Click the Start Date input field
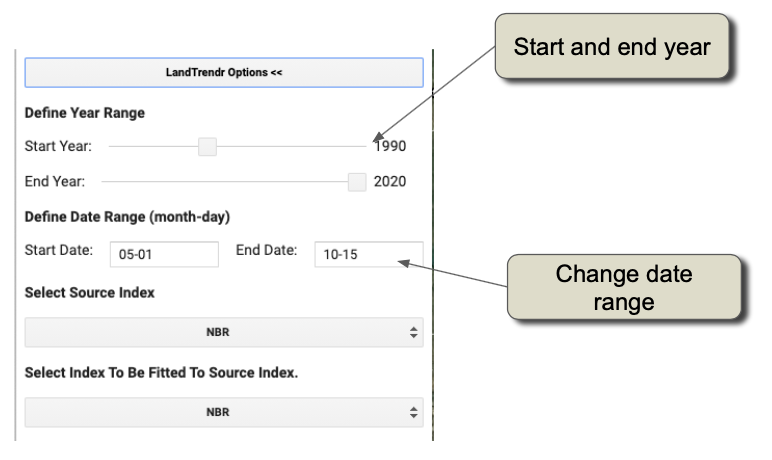The height and width of the screenshot is (460, 772). 164,254
